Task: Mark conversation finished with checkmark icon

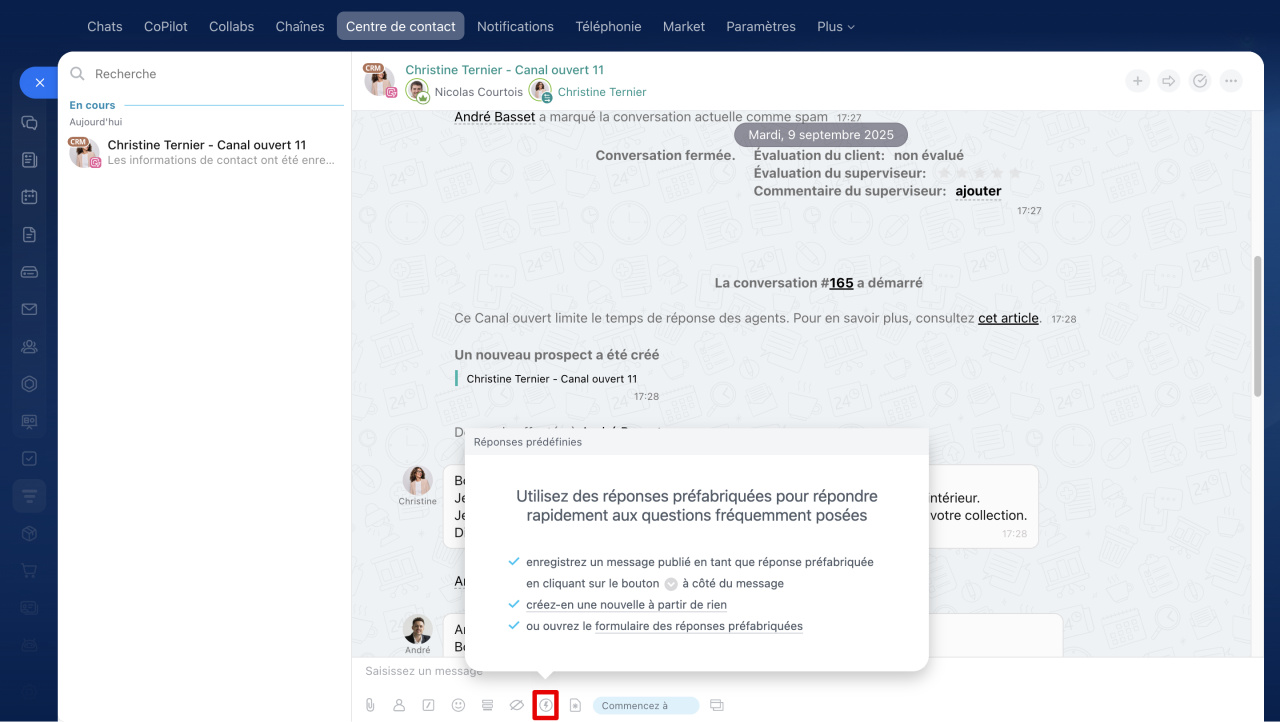Action: point(1200,82)
